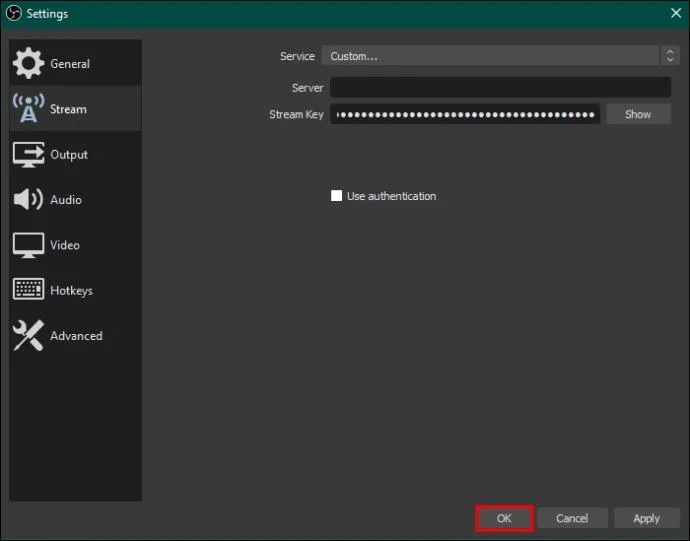Show the stream key
Viewport: 690px width, 541px height.
coord(638,114)
